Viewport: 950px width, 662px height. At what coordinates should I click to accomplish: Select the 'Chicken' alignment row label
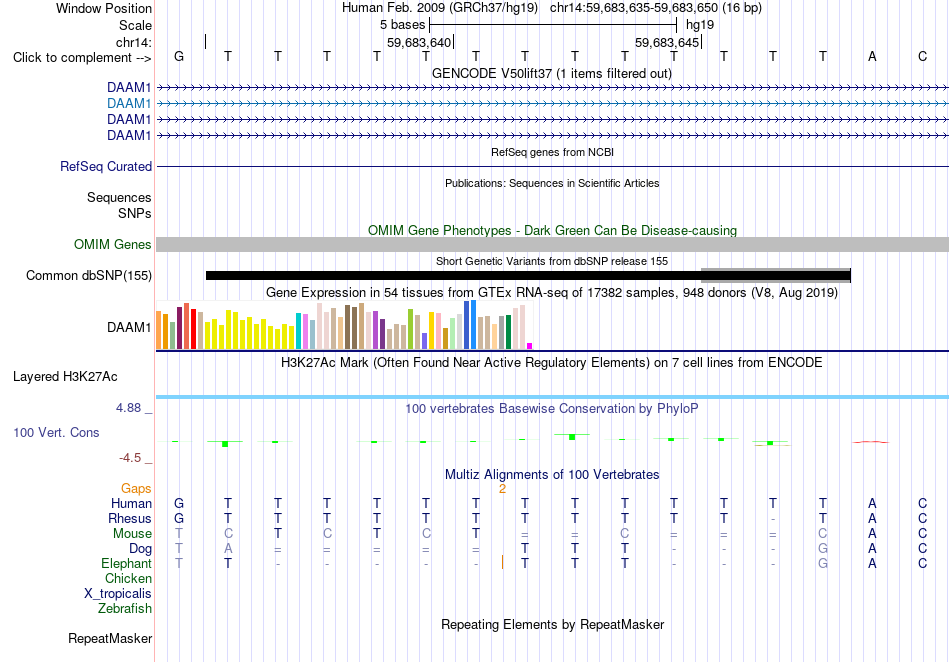pyautogui.click(x=128, y=578)
